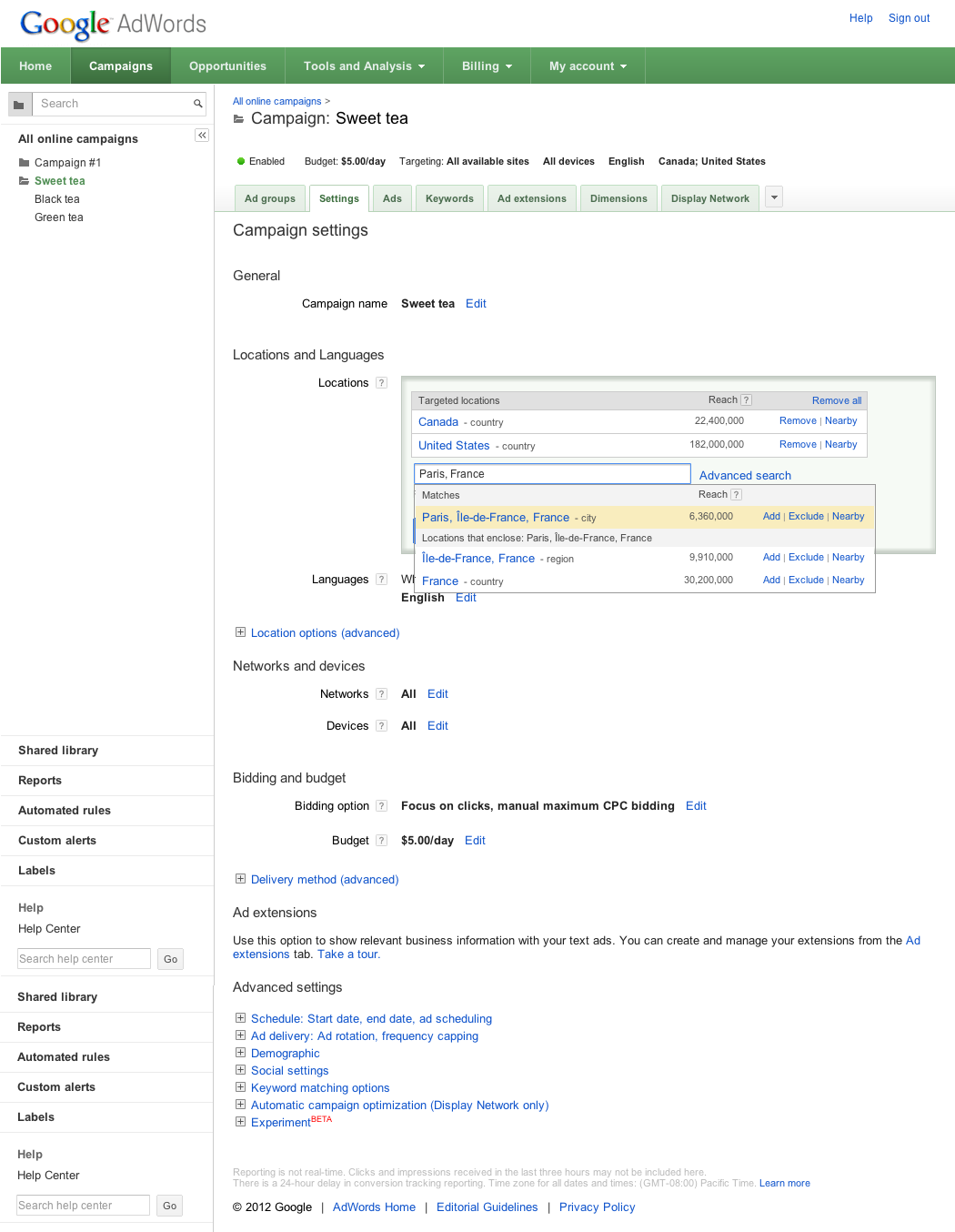Screen dimensions: 955x1232
Task: Open the more tabs dropdown arrow
Action: pos(774,197)
